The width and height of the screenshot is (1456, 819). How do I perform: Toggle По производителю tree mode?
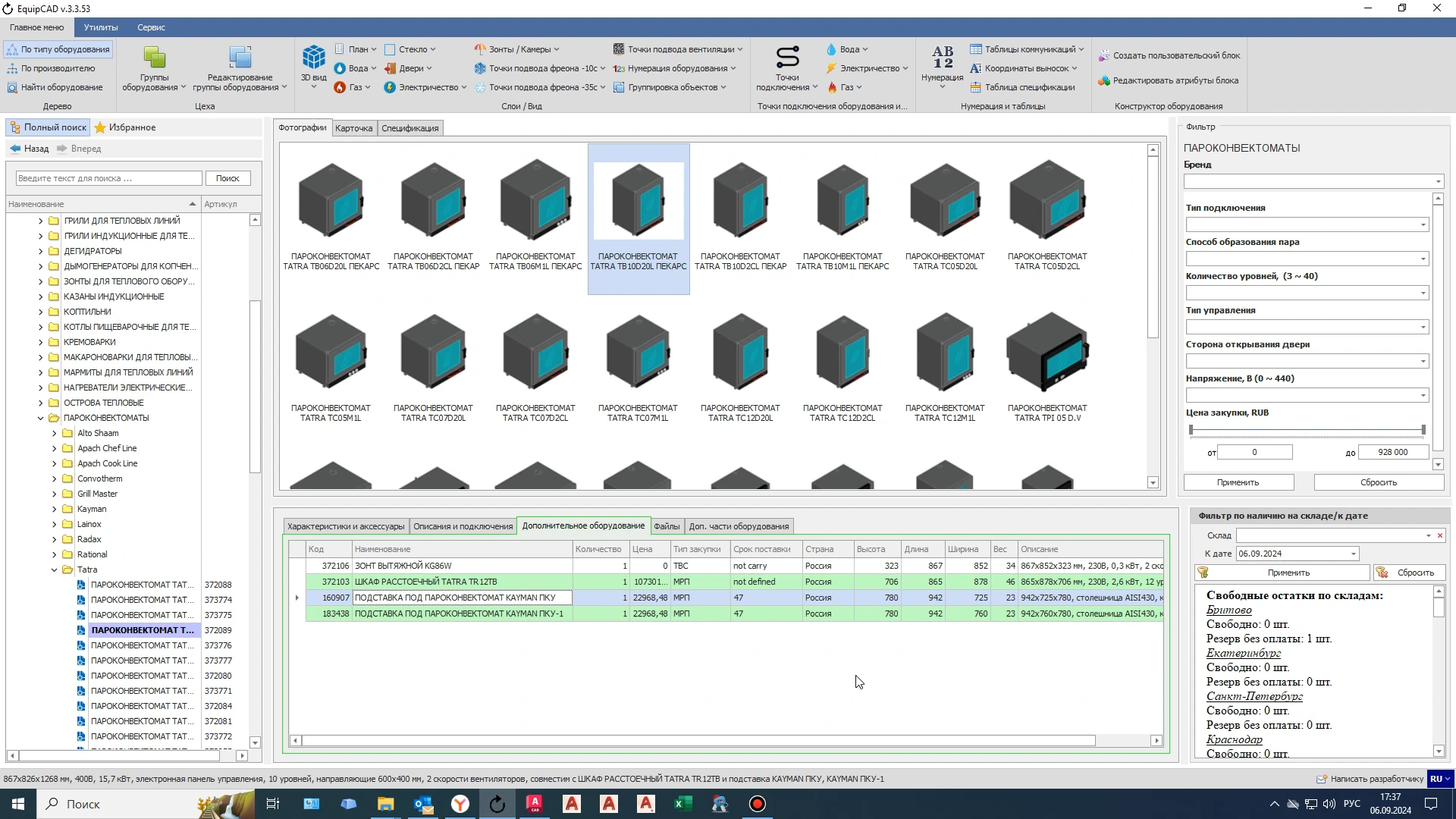tap(51, 68)
